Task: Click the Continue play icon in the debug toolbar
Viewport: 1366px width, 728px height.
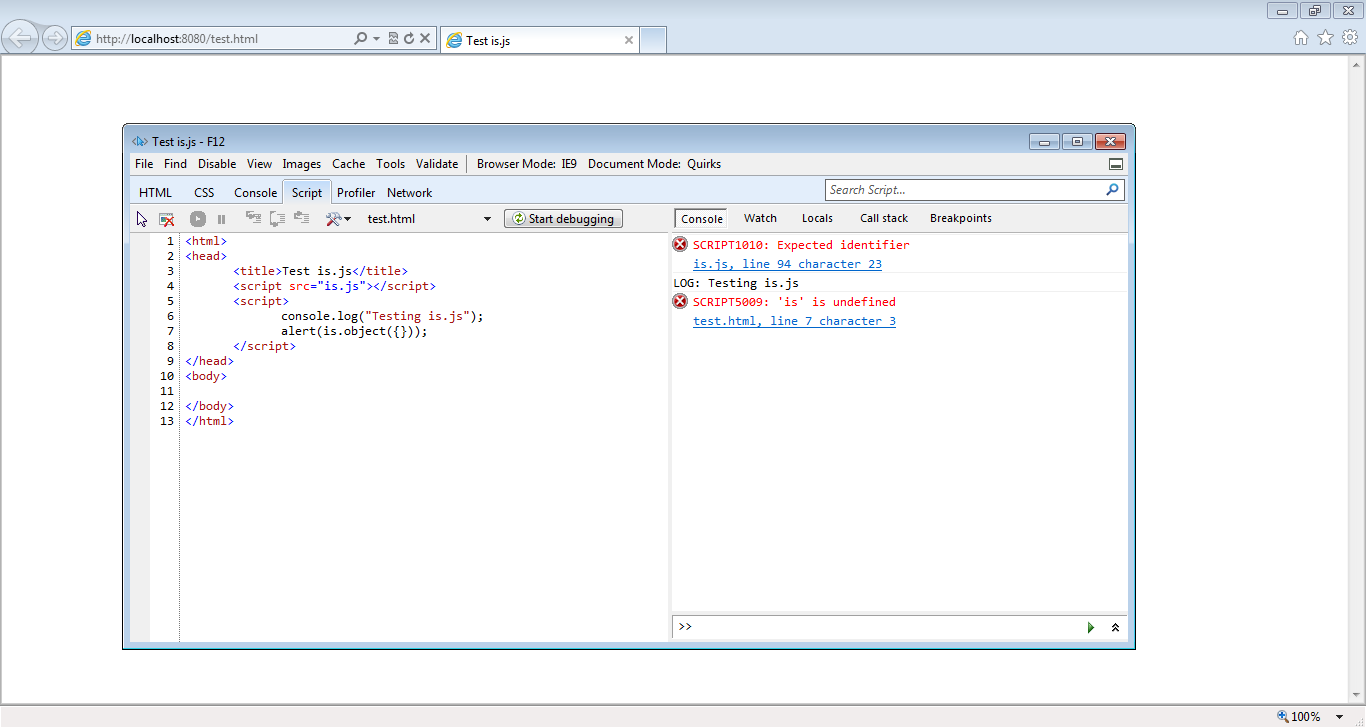Action: (x=198, y=219)
